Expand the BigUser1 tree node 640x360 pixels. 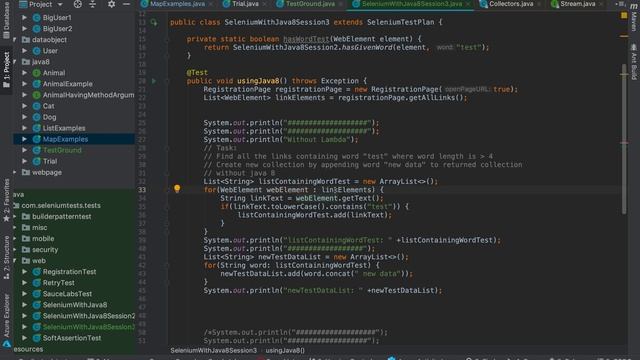coord(24,18)
